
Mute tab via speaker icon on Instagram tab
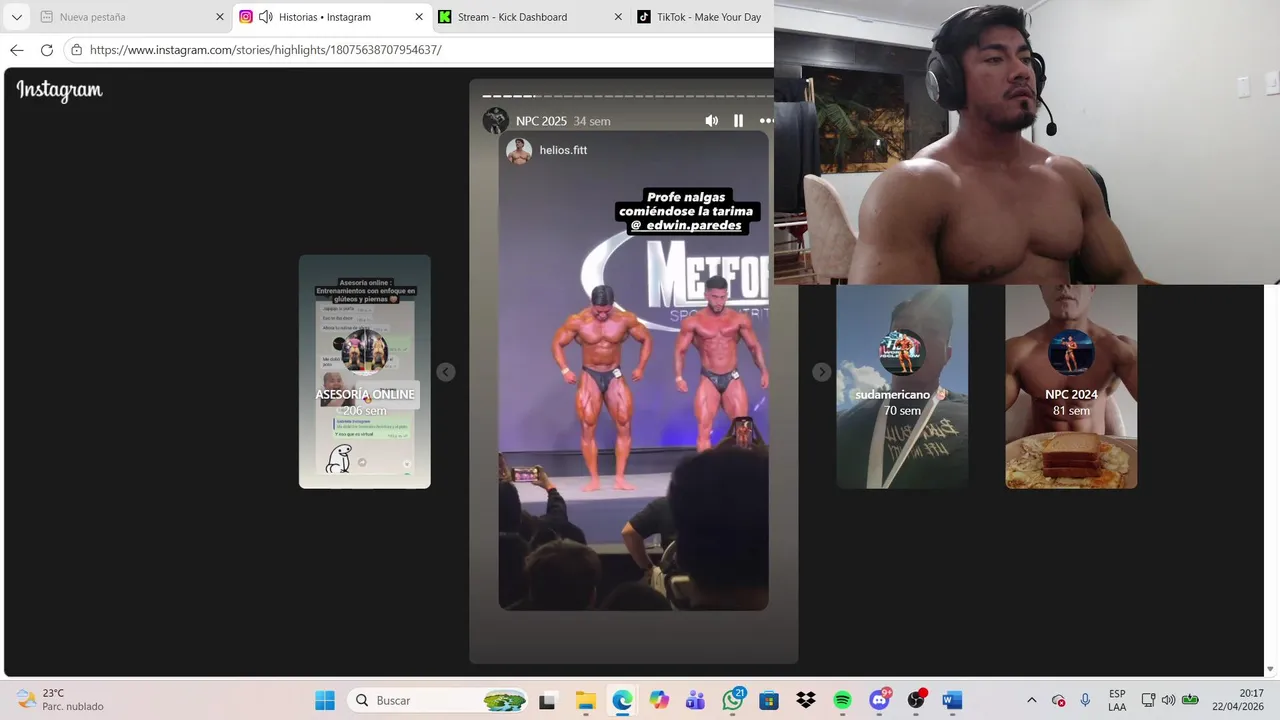click(x=265, y=17)
